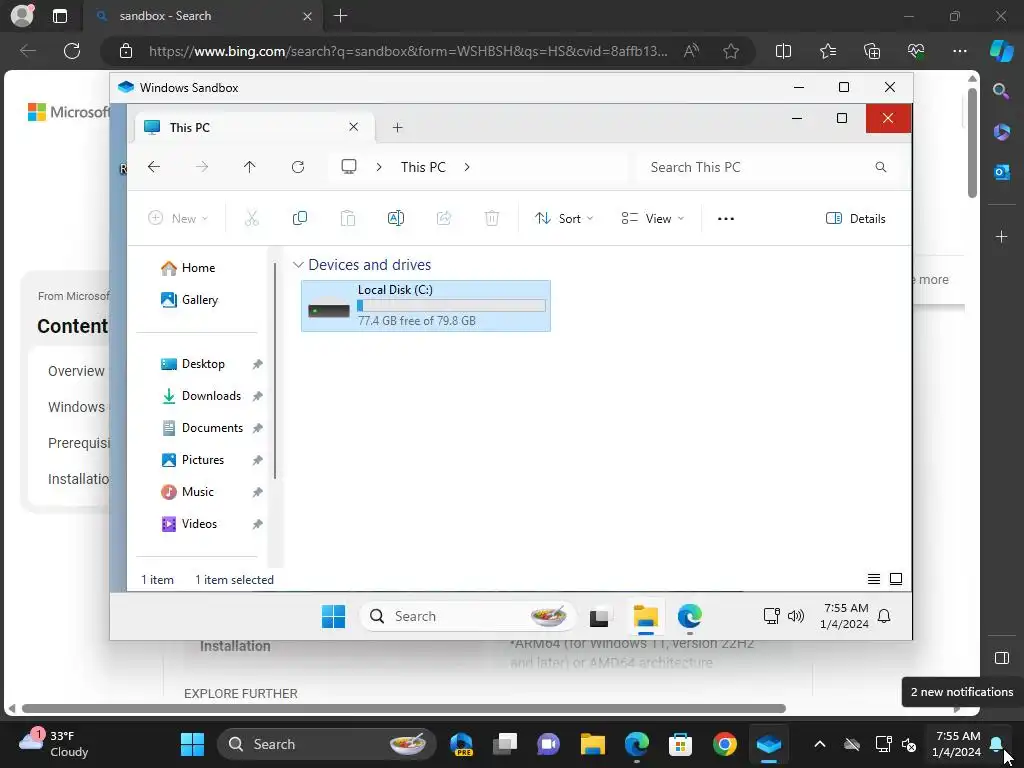
Task: Copy the selected item in Explorer toolbar
Action: [x=300, y=218]
